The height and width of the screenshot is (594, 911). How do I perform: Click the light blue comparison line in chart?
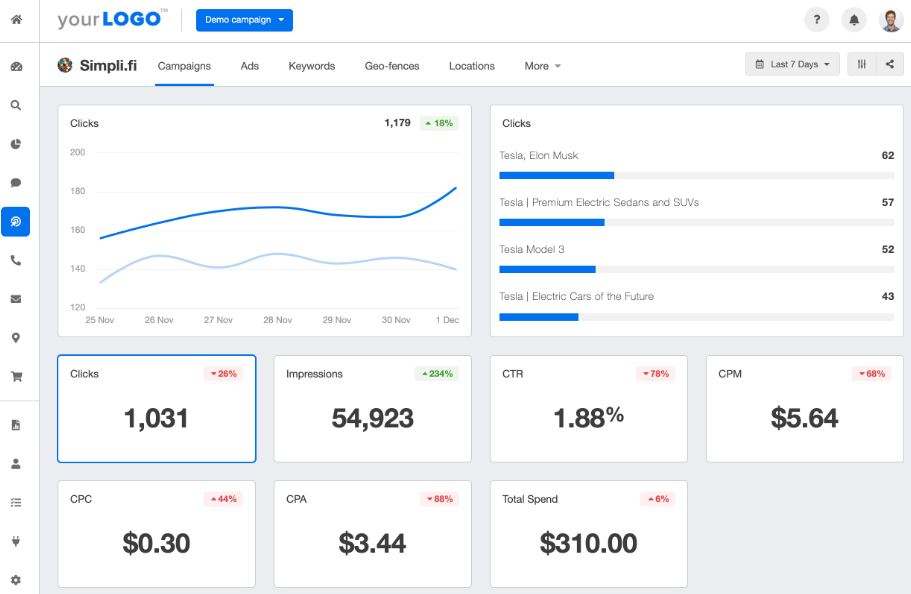tap(279, 254)
